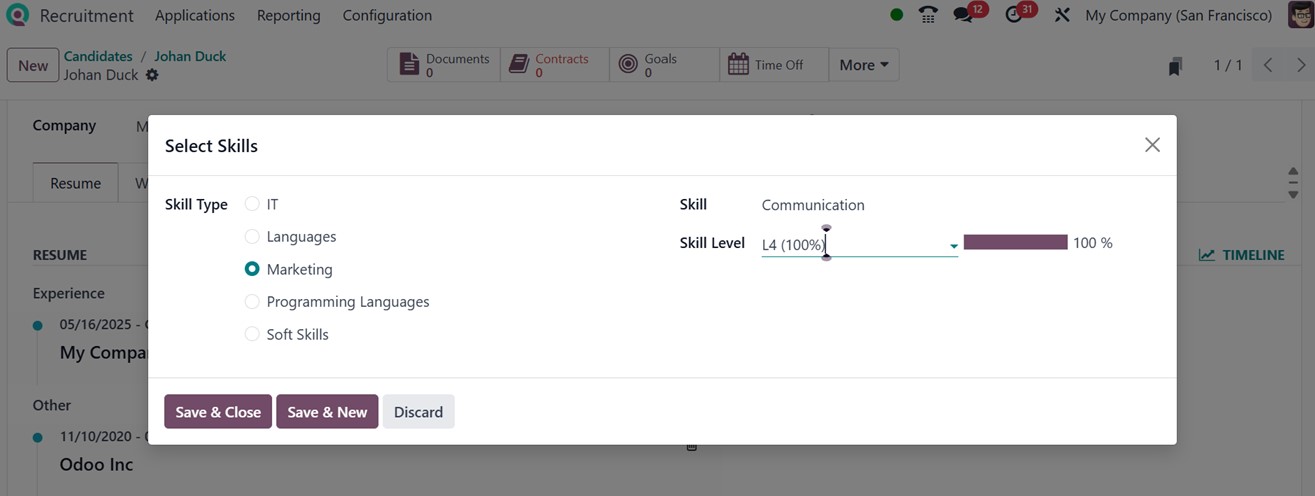Open the activities clock icon
This screenshot has width=1315, height=496.
pyautogui.click(x=1015, y=15)
